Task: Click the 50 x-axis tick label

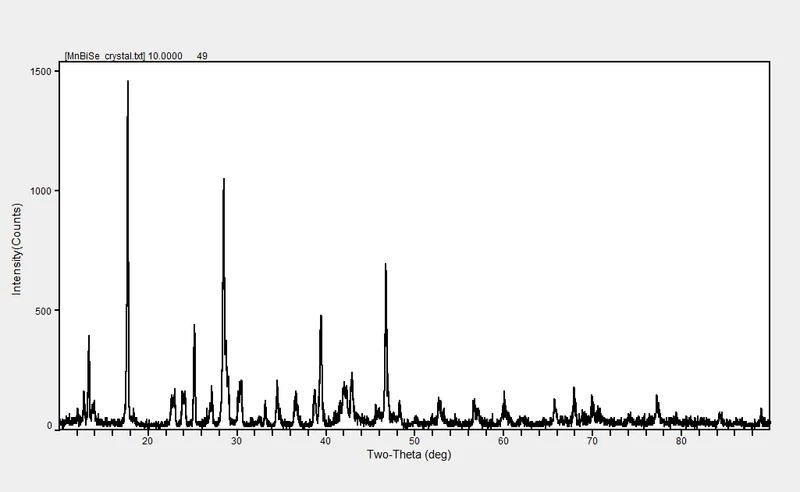Action: coord(414,441)
